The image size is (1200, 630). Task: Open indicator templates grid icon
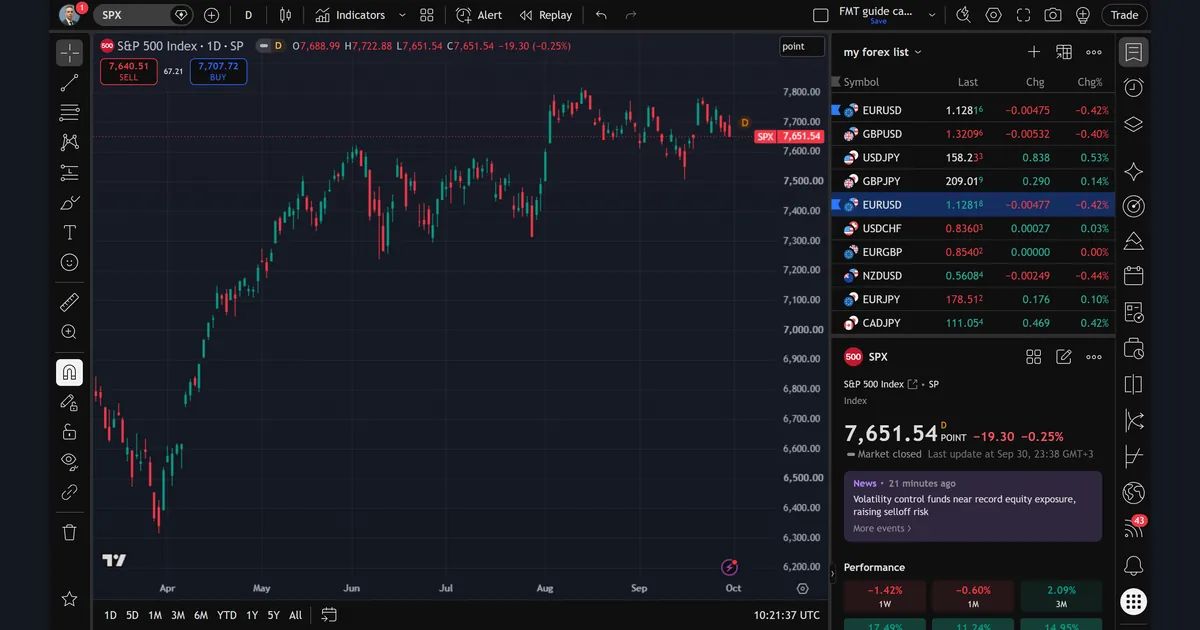pos(427,15)
